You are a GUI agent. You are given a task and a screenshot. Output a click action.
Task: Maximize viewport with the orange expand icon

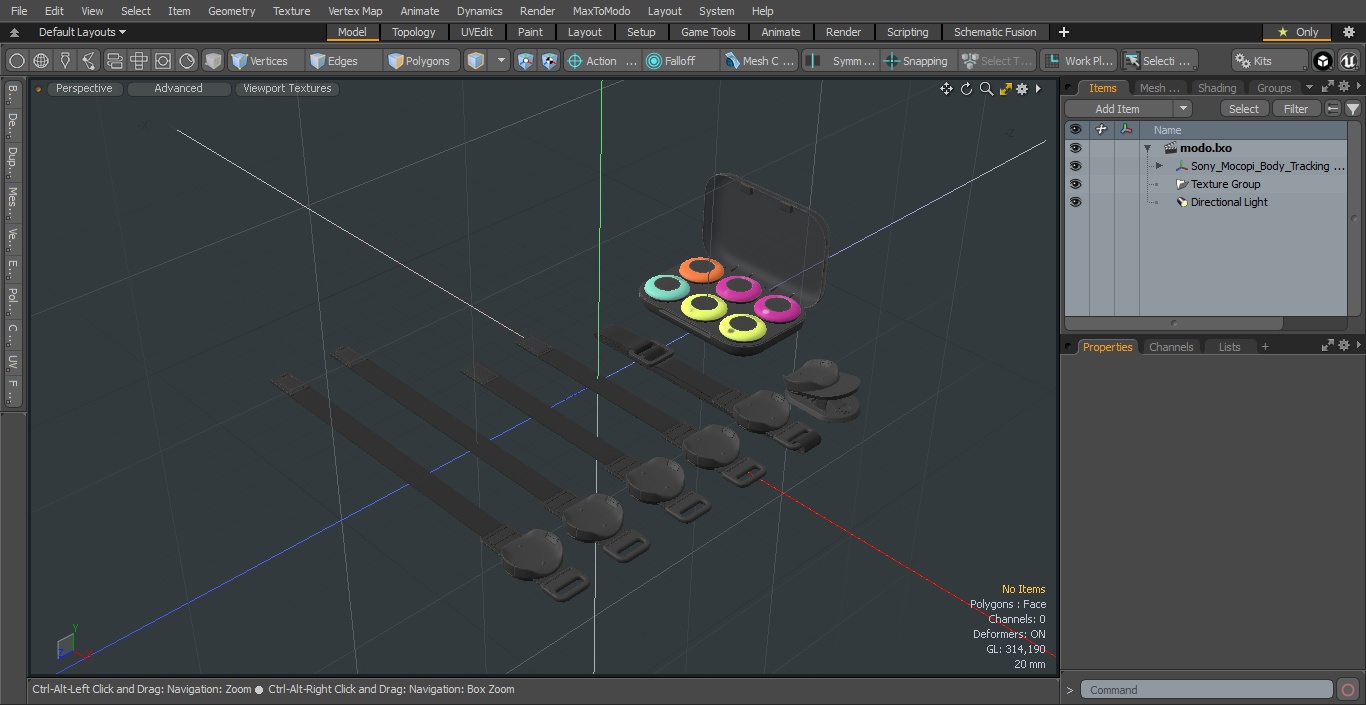1005,89
